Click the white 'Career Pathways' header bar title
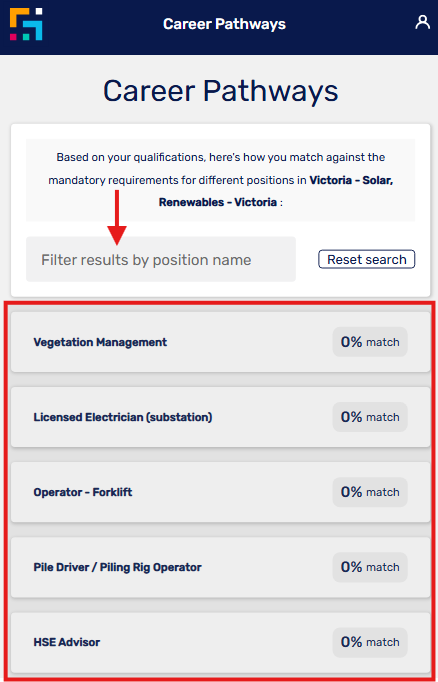438x682 pixels. click(x=224, y=24)
